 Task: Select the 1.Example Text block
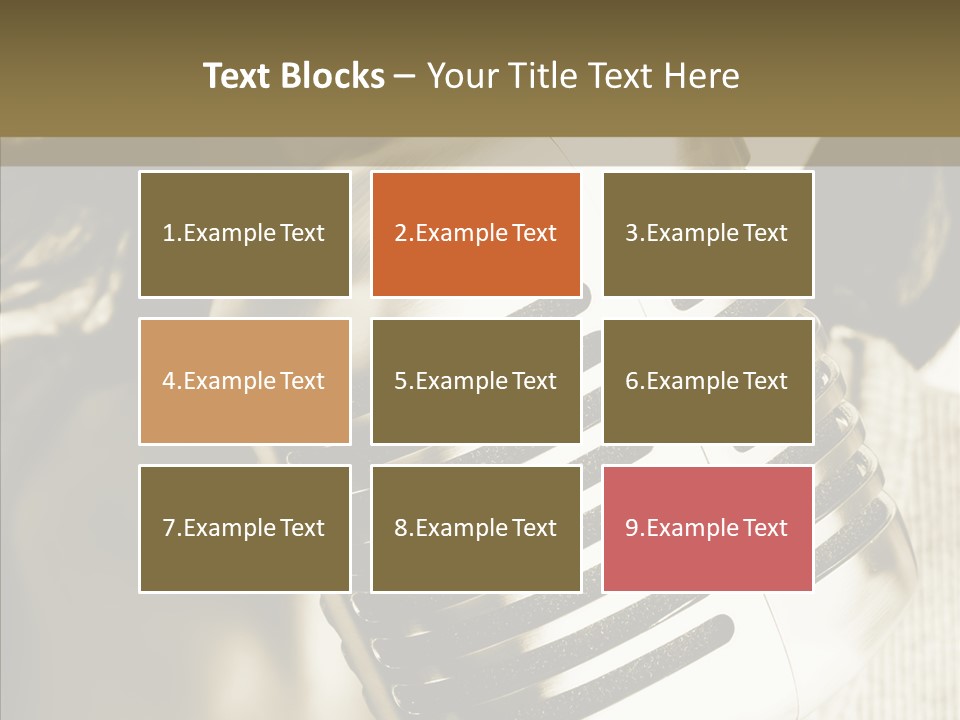pyautogui.click(x=244, y=234)
